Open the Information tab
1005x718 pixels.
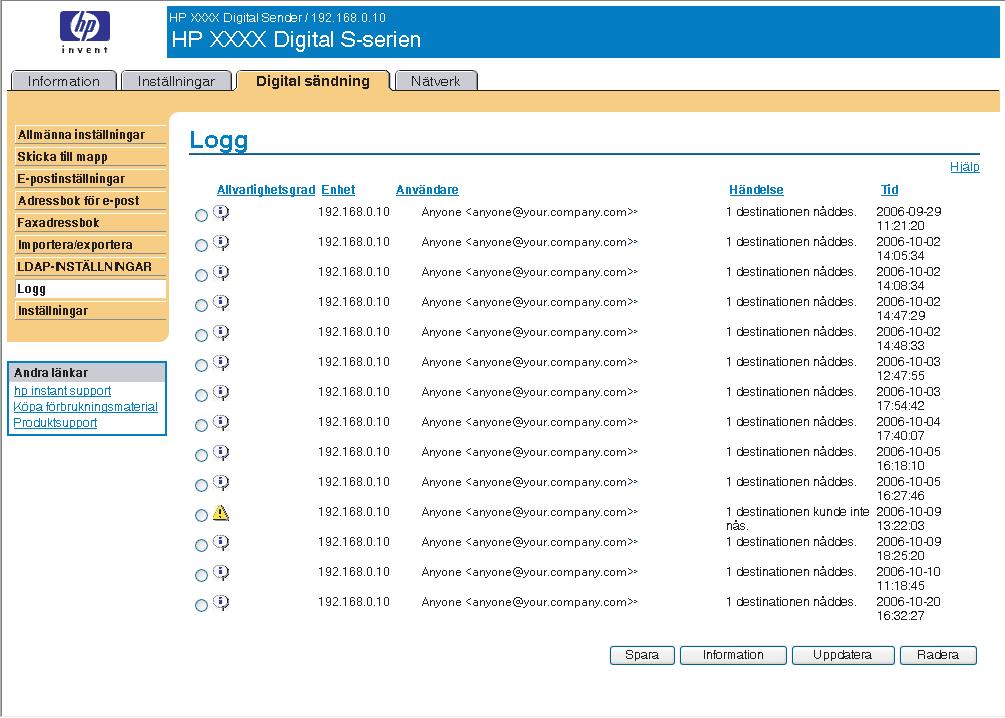pyautogui.click(x=63, y=81)
